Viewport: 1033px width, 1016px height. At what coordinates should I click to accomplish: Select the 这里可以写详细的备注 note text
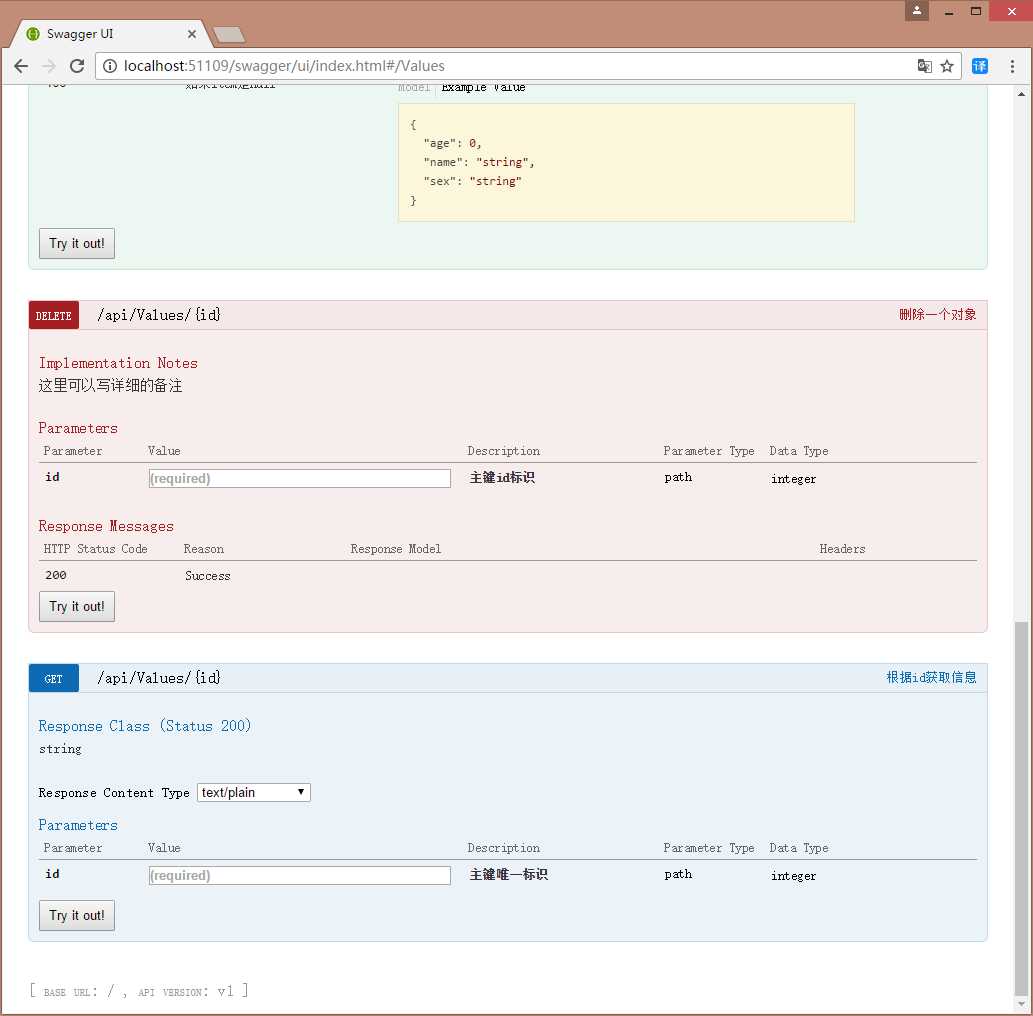pos(110,385)
